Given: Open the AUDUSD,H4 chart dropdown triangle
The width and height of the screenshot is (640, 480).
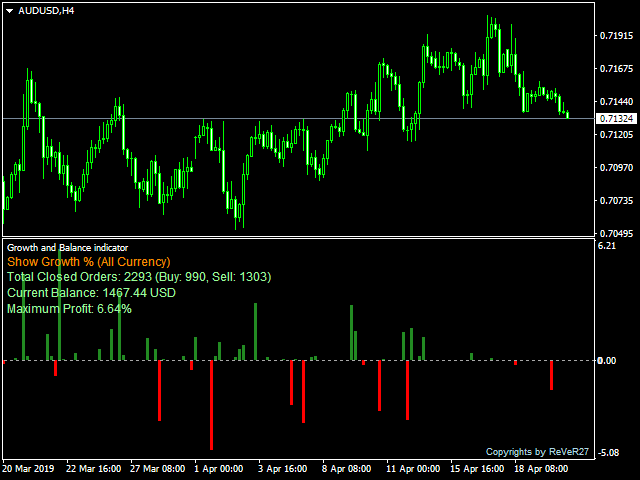Looking at the screenshot, I should coord(10,11).
